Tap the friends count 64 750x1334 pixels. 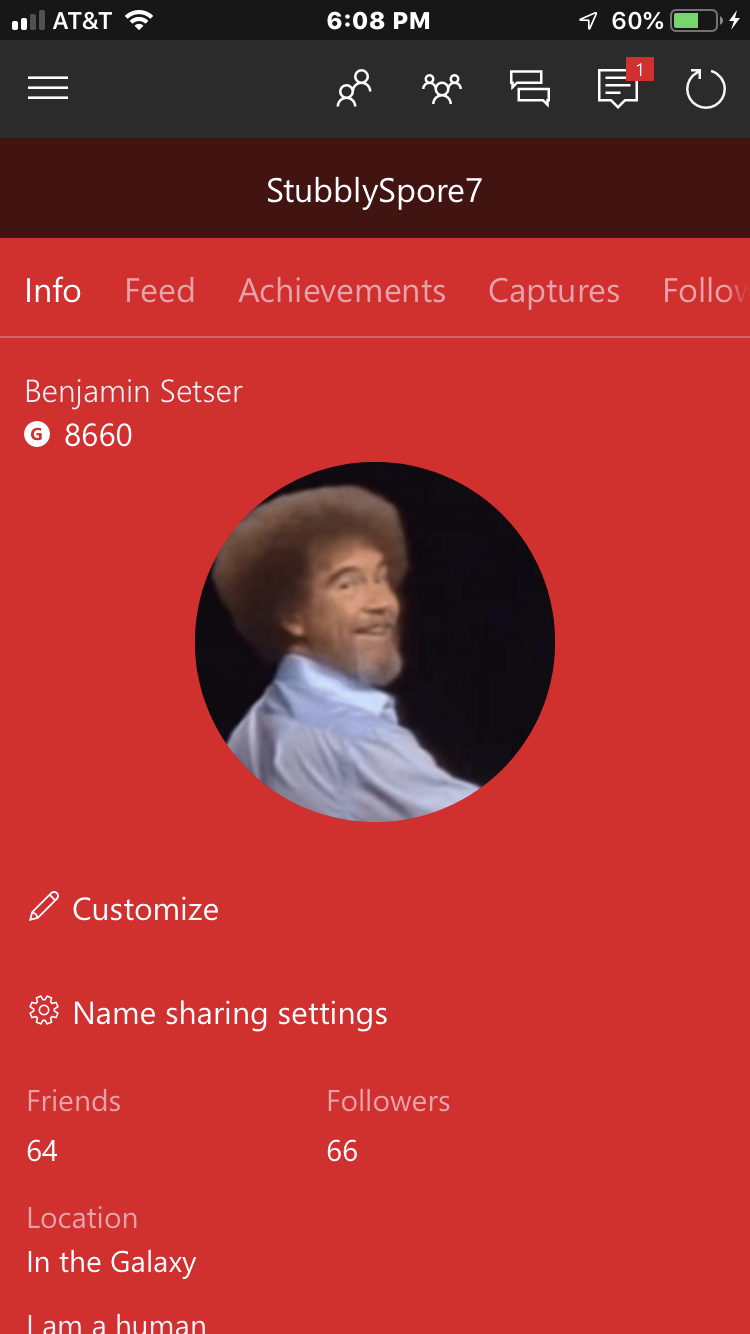click(x=42, y=1151)
